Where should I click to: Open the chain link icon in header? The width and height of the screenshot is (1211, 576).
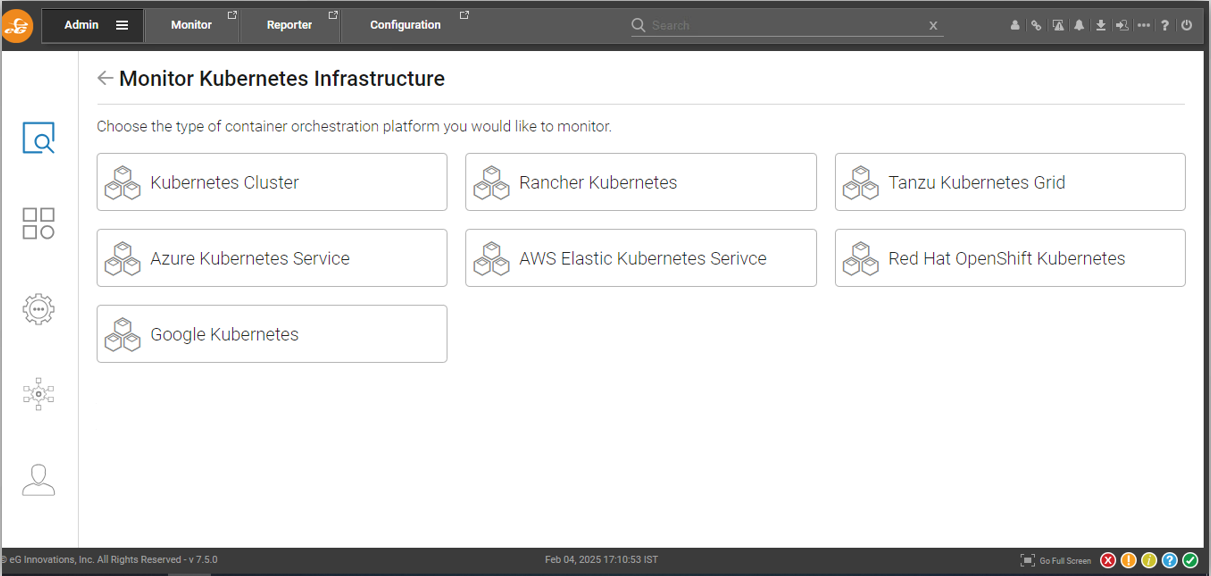coord(1036,26)
